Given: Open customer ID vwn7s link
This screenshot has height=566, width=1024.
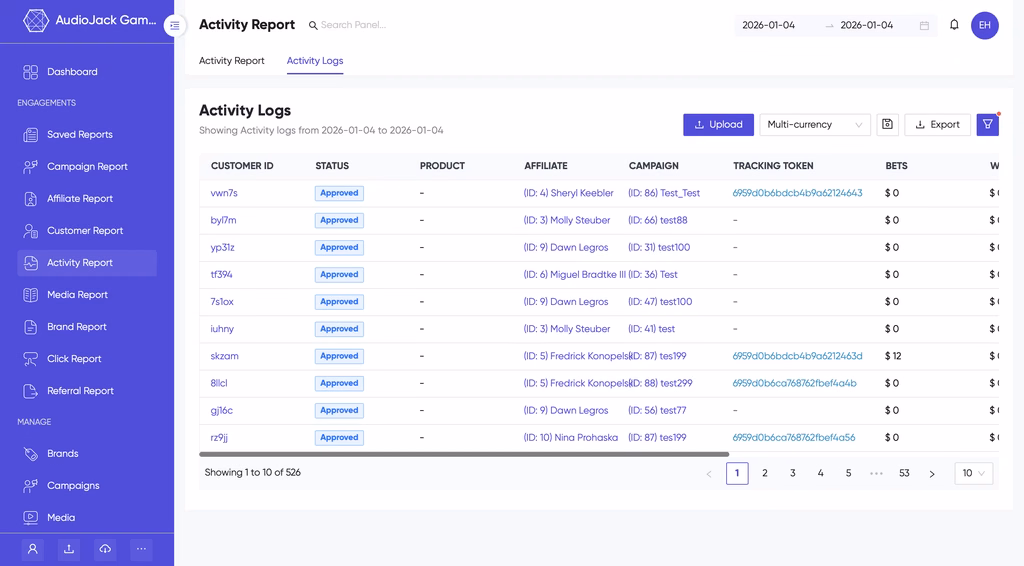Looking at the screenshot, I should (224, 193).
